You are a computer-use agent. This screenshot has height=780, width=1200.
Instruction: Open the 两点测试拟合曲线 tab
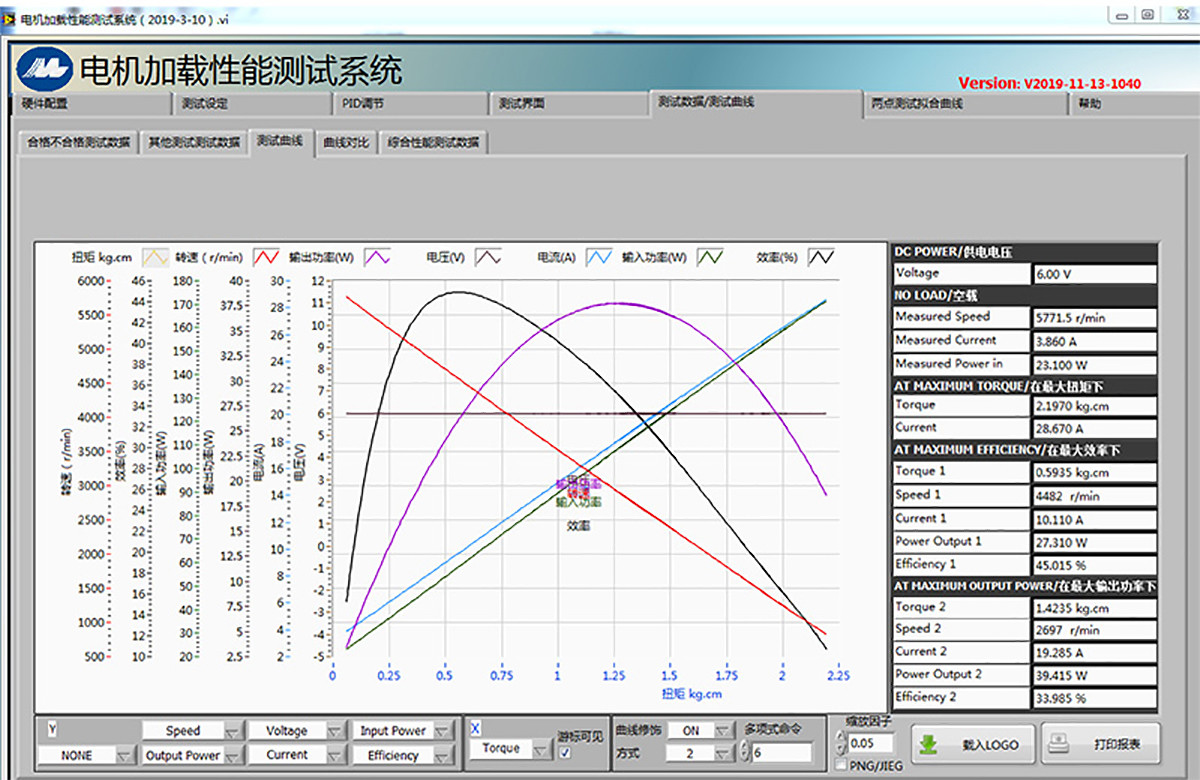pos(965,103)
